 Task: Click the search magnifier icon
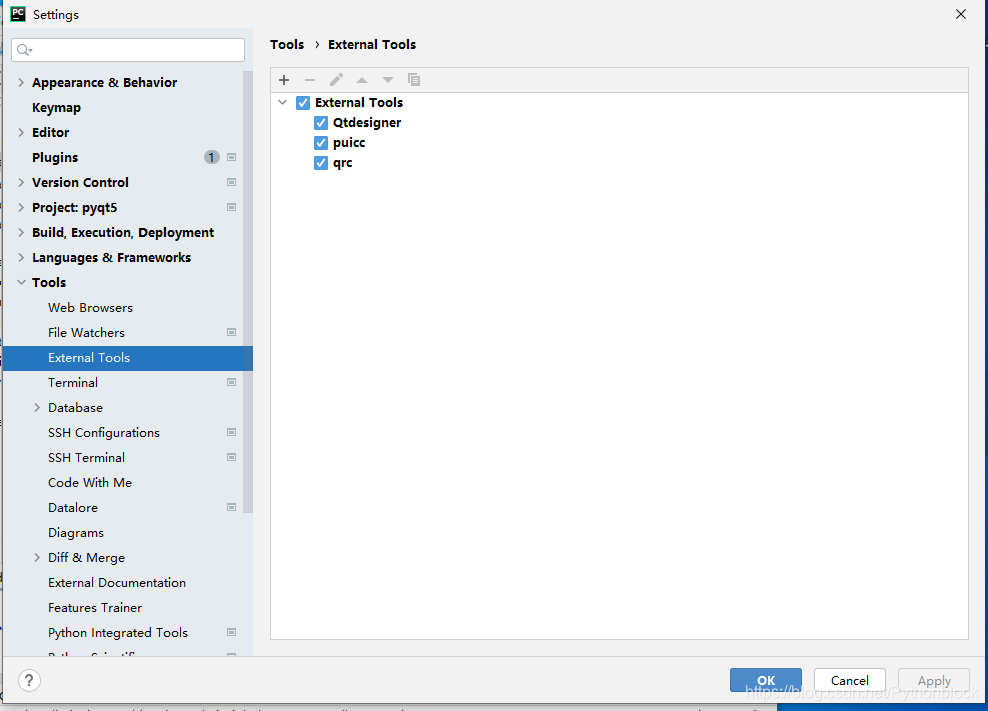[24, 50]
